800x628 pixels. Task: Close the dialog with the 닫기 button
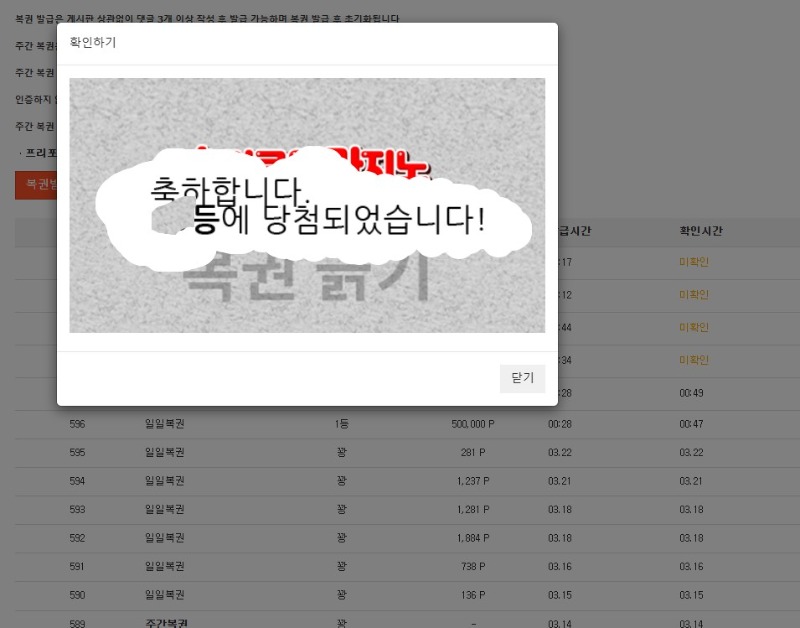pos(522,378)
